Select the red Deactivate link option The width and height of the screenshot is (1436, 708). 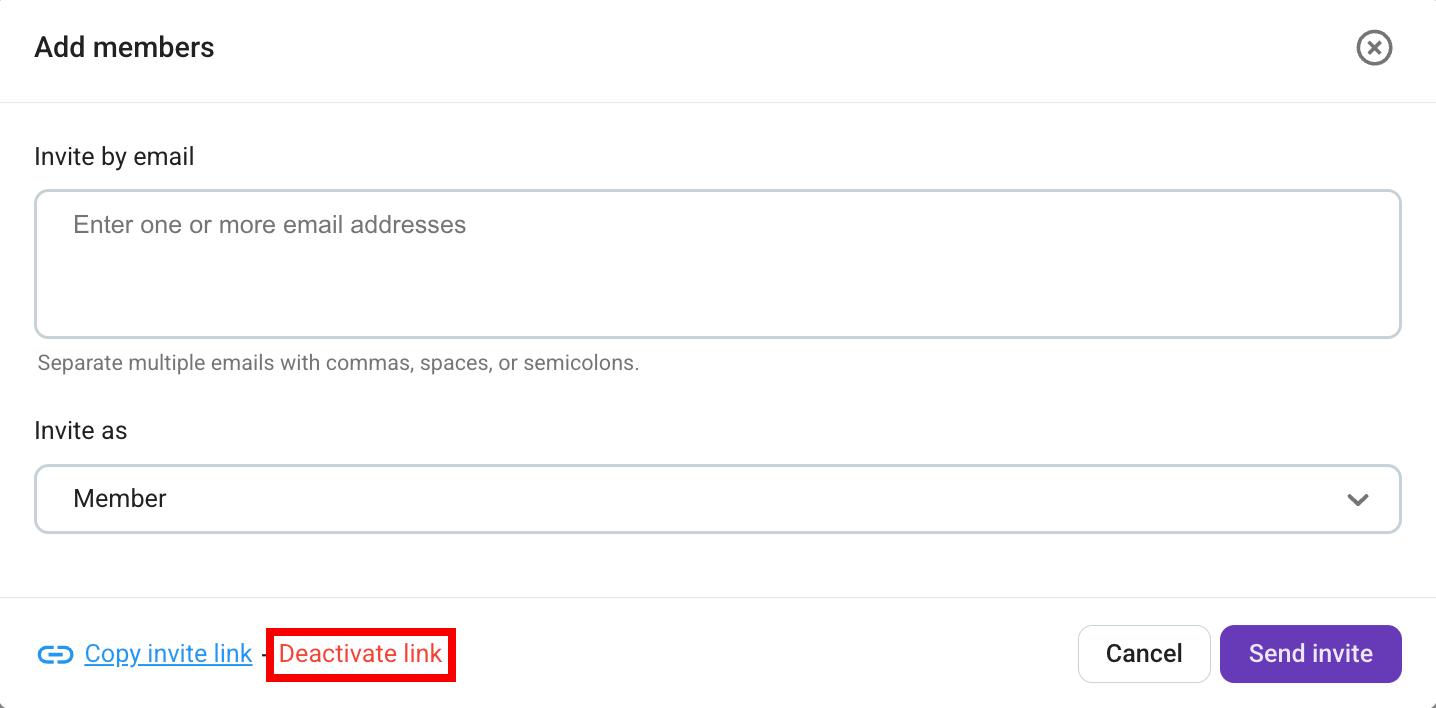click(x=360, y=654)
